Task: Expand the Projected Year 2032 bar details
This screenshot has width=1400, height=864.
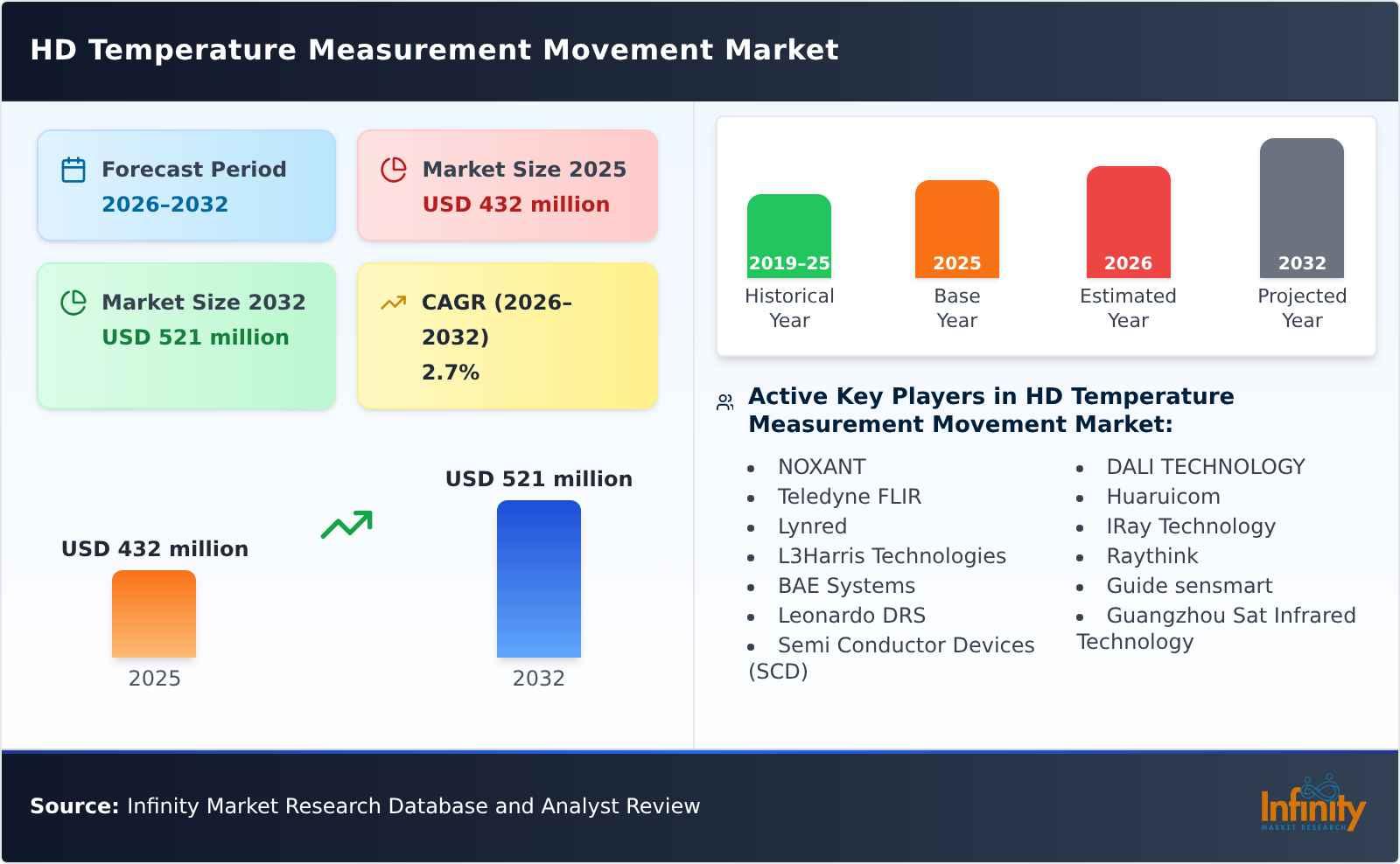Action: pos(1301,210)
